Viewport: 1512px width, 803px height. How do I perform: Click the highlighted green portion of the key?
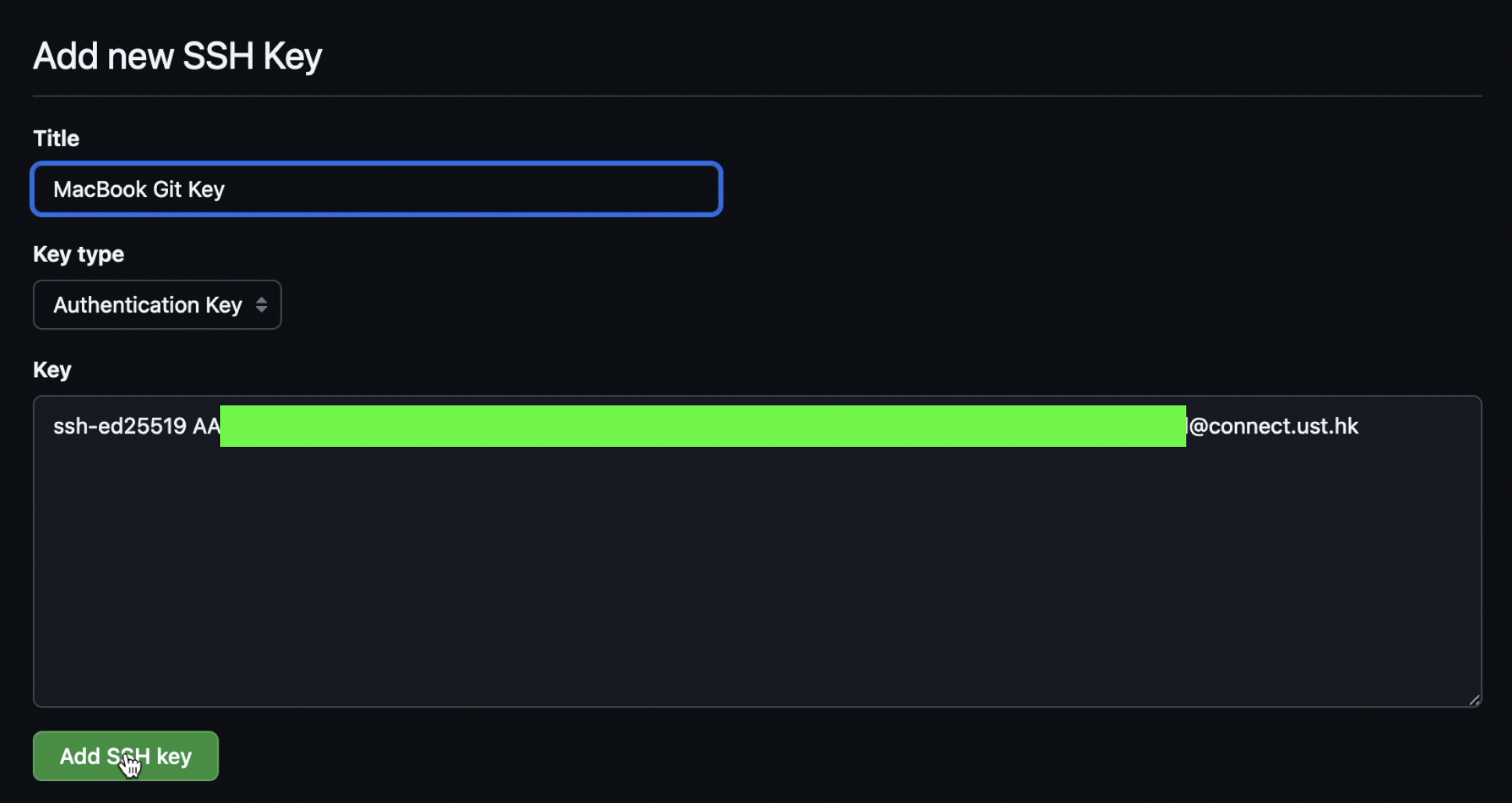click(x=703, y=426)
